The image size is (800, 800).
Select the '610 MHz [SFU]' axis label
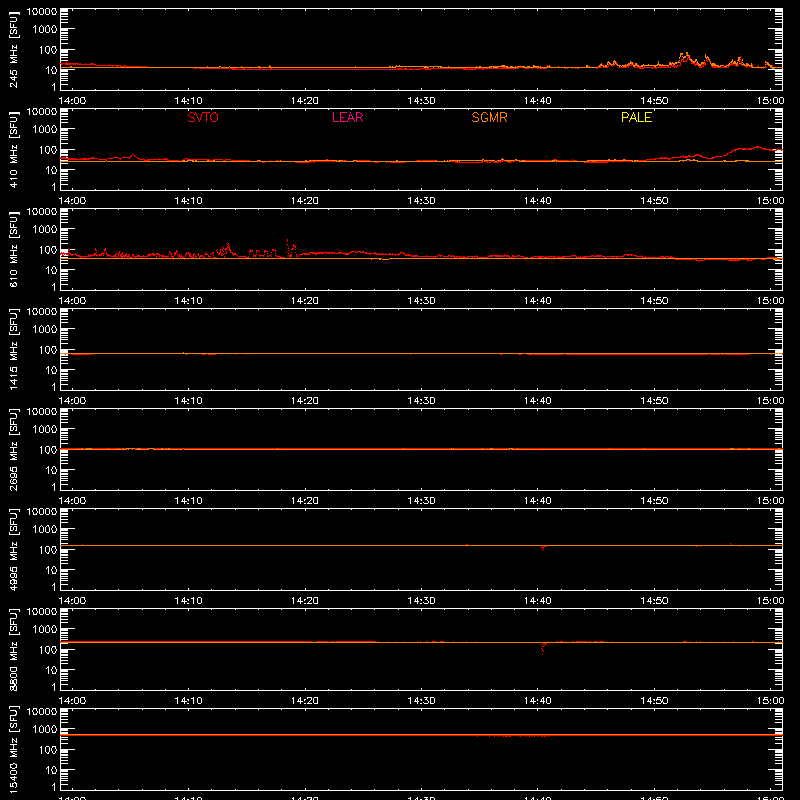pyautogui.click(x=14, y=249)
